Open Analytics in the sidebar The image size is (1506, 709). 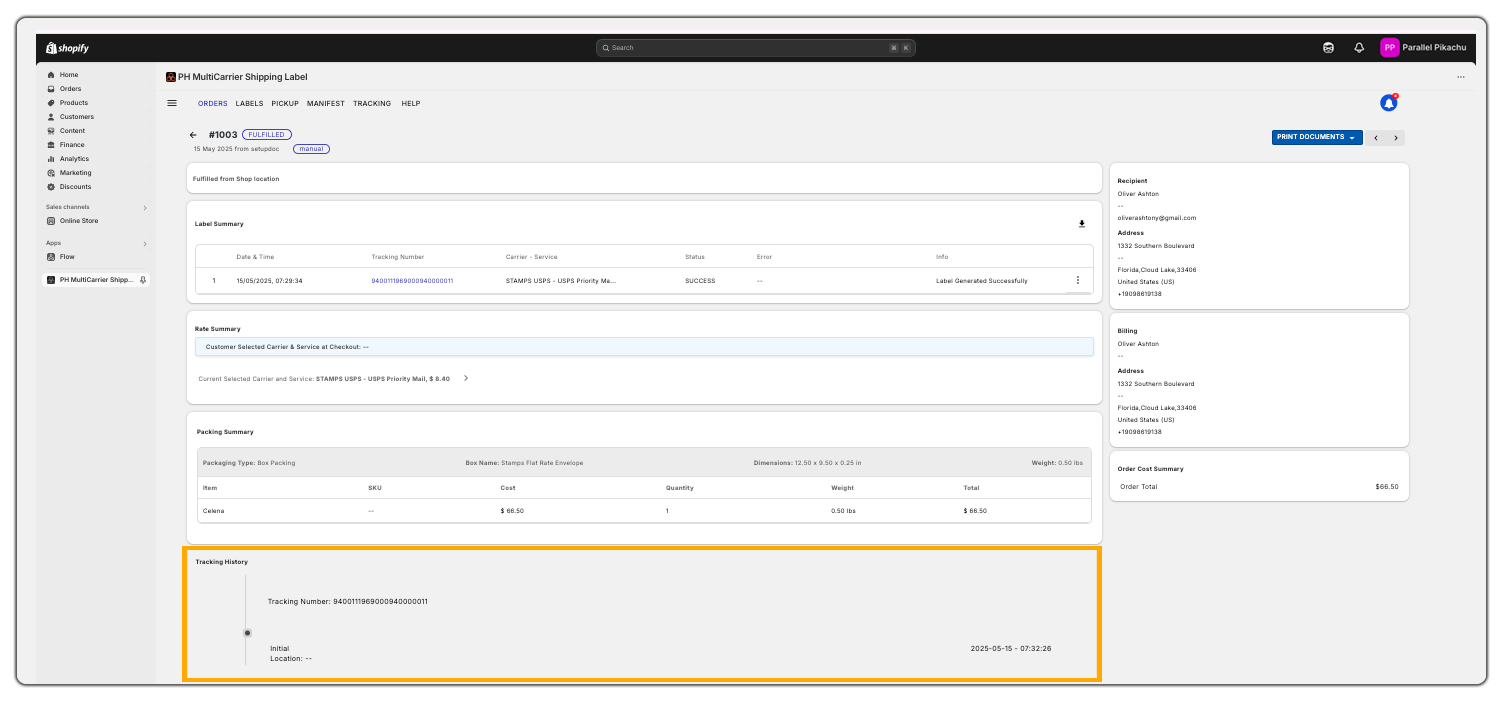tap(74, 159)
